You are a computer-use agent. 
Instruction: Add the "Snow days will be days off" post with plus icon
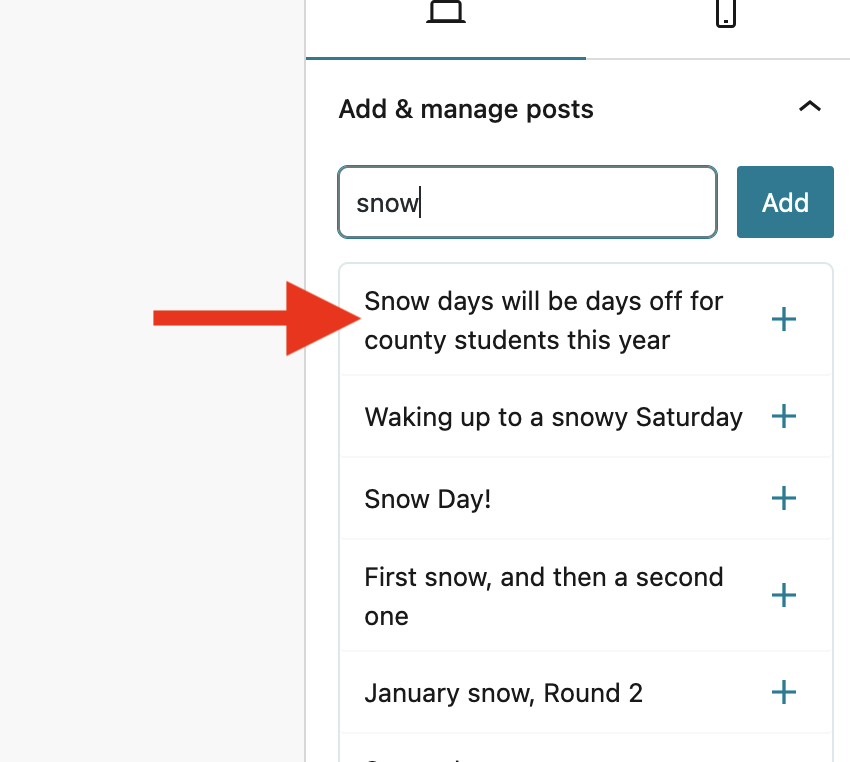(784, 320)
